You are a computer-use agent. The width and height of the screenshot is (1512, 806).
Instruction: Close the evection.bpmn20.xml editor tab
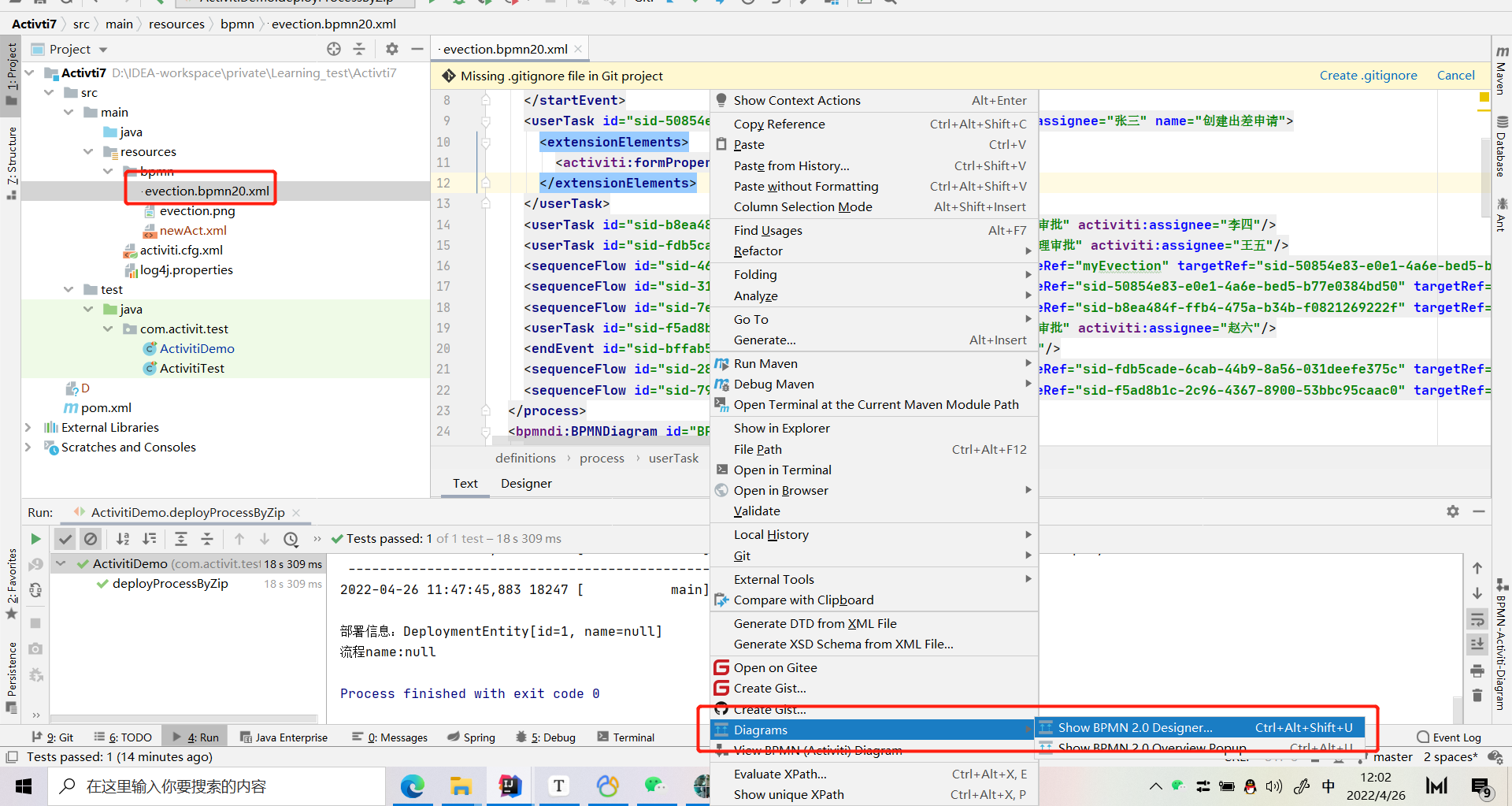(x=579, y=49)
